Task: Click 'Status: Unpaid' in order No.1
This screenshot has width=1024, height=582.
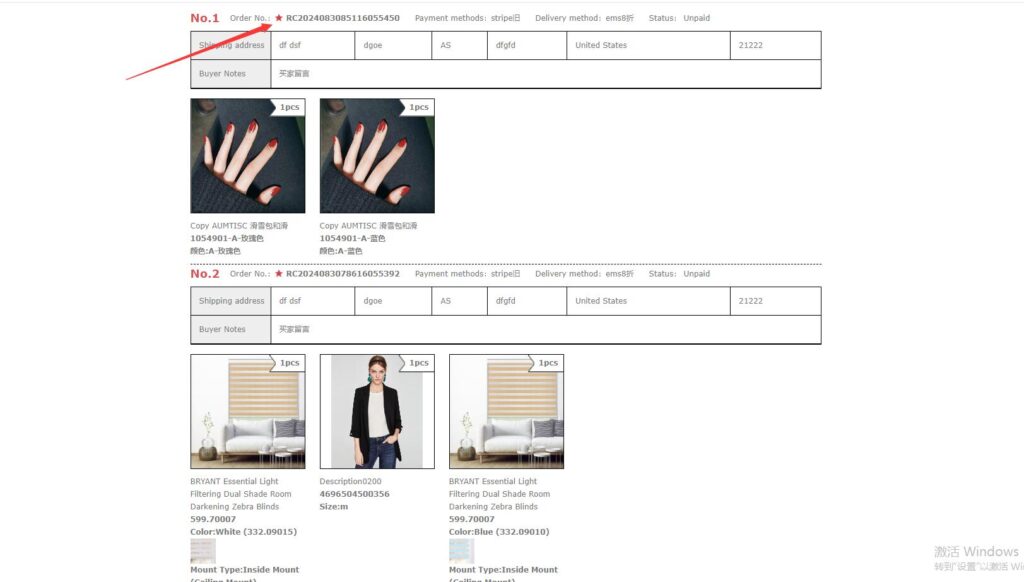Action: pos(679,18)
